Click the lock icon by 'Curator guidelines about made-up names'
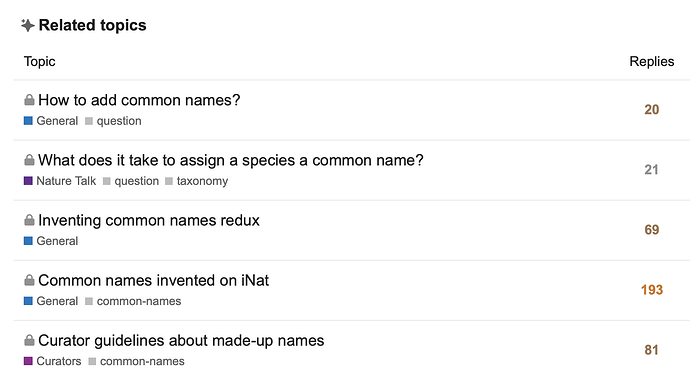Screen dimensions: 690x391 click(29, 341)
